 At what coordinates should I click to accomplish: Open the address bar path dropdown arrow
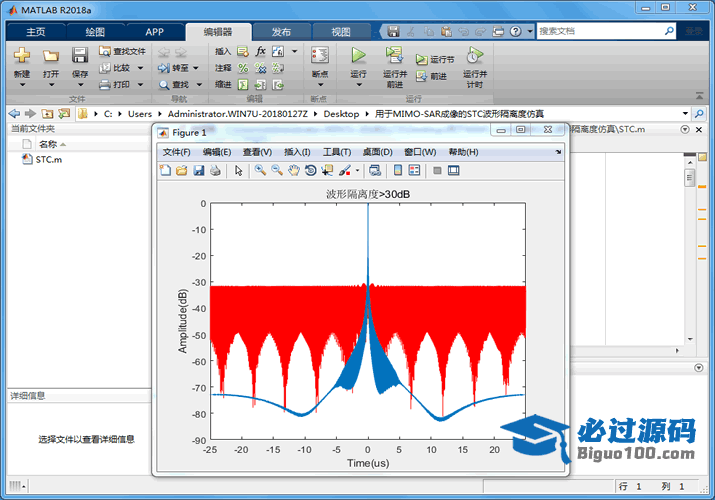(685, 113)
